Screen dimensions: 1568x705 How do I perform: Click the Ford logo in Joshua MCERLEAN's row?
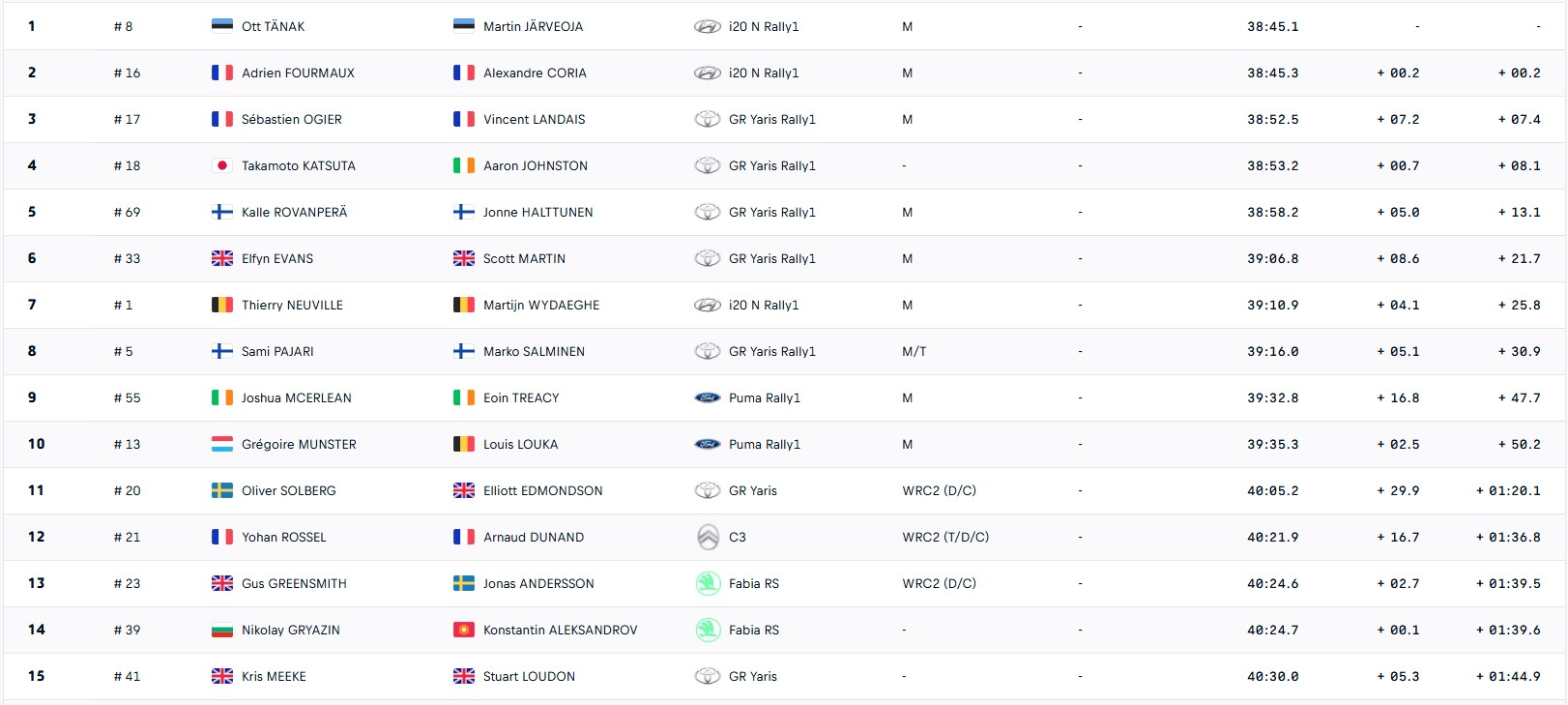[x=708, y=397]
